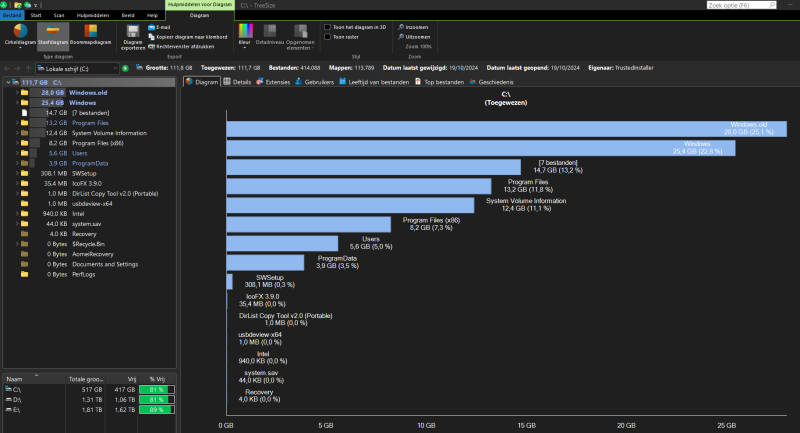The height and width of the screenshot is (433, 800).
Task: Open the Bestand menu
Action: [x=12, y=16]
